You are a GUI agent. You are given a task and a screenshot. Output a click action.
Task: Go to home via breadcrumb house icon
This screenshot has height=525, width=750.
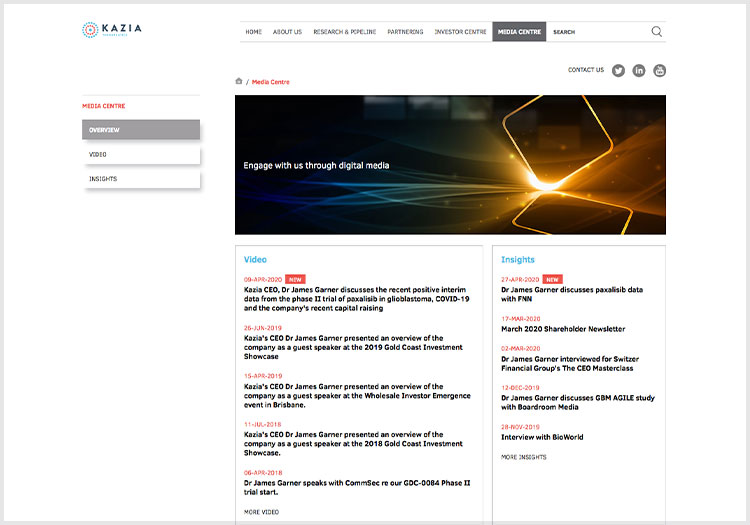coord(239,81)
